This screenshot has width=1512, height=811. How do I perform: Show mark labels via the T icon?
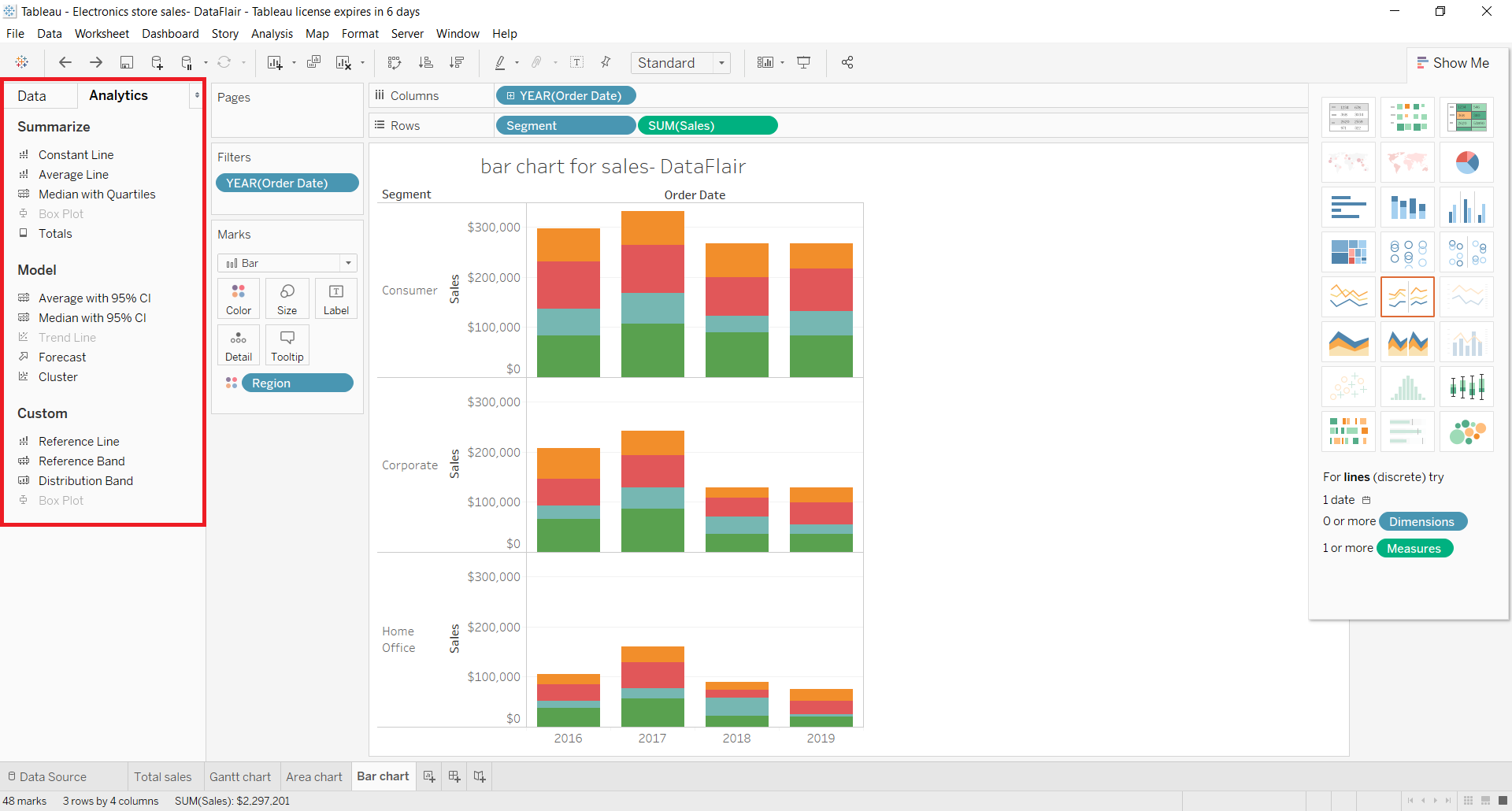pyautogui.click(x=576, y=62)
